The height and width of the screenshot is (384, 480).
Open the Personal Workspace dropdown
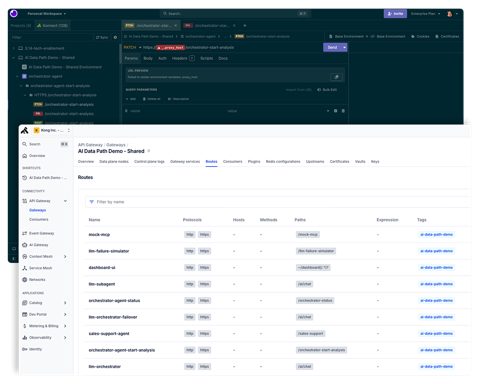tap(47, 14)
